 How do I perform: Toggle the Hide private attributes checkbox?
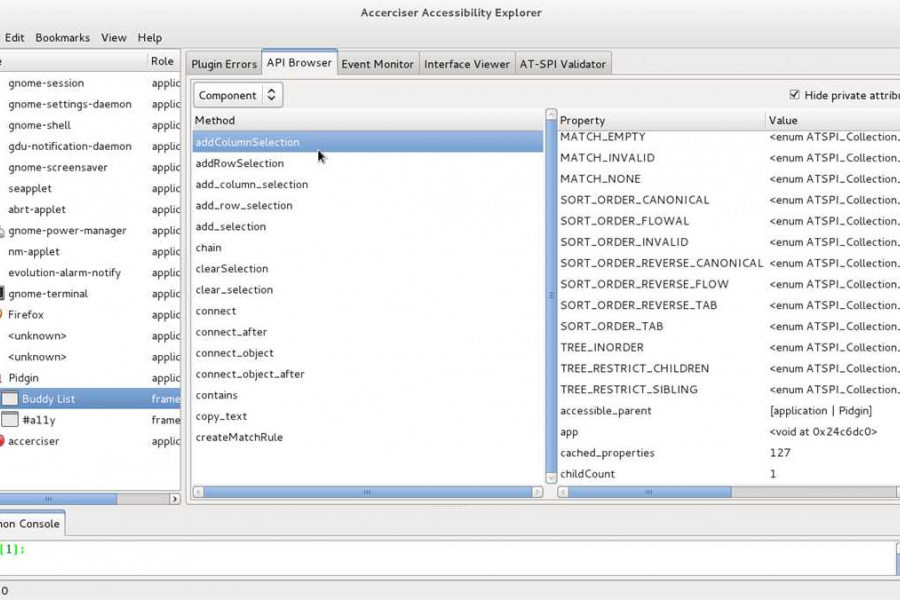794,95
